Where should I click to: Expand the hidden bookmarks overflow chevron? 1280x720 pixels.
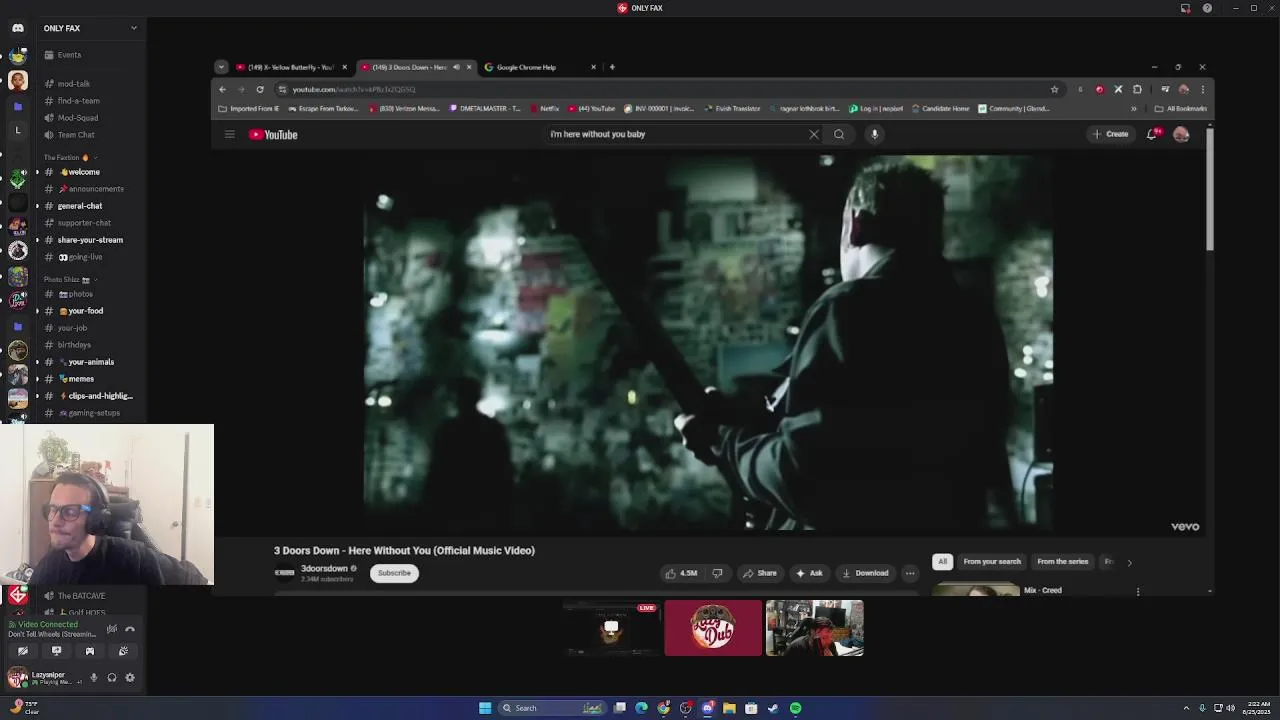click(x=1133, y=108)
